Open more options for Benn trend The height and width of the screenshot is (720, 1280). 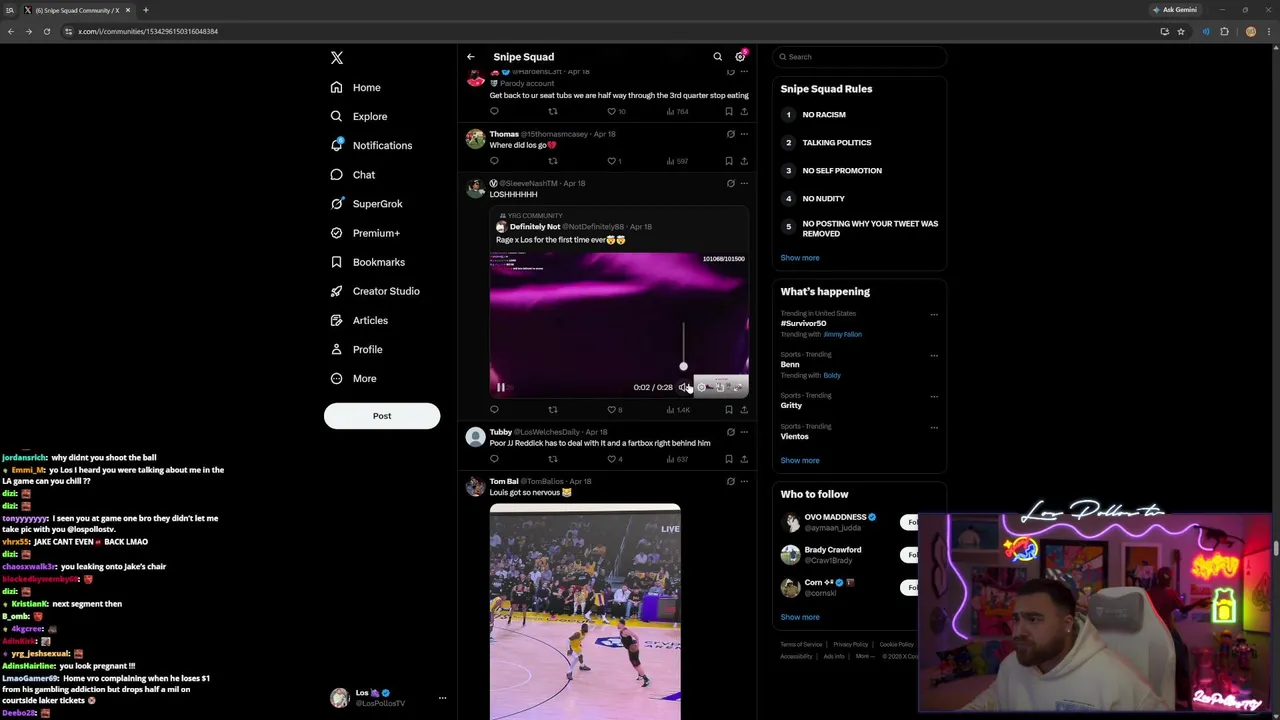click(934, 355)
